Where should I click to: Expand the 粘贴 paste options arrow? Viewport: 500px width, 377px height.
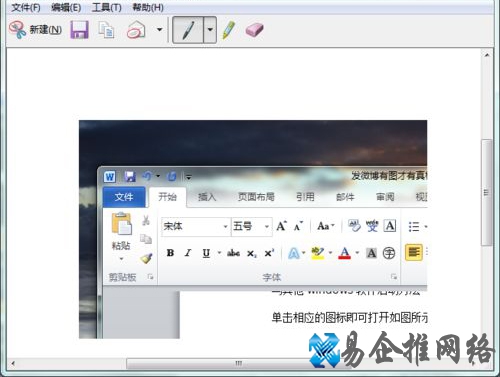(x=121, y=259)
